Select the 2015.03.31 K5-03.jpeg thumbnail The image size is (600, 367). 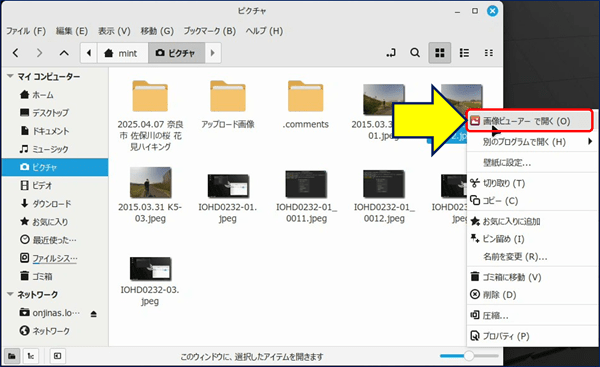click(x=150, y=183)
